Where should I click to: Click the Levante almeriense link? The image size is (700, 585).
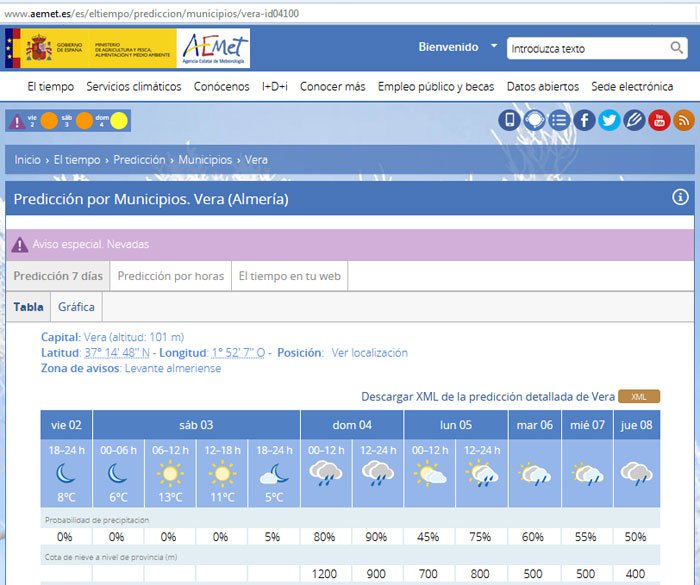173,369
